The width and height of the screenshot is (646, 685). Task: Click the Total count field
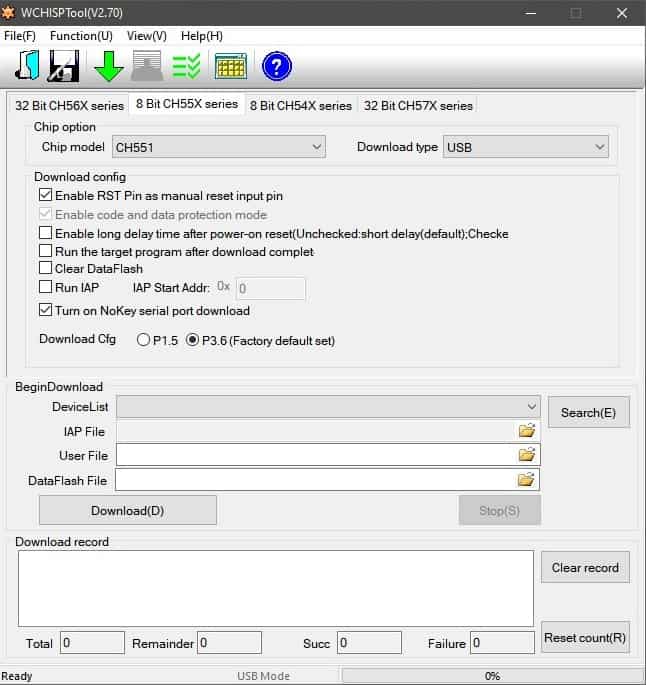92,643
